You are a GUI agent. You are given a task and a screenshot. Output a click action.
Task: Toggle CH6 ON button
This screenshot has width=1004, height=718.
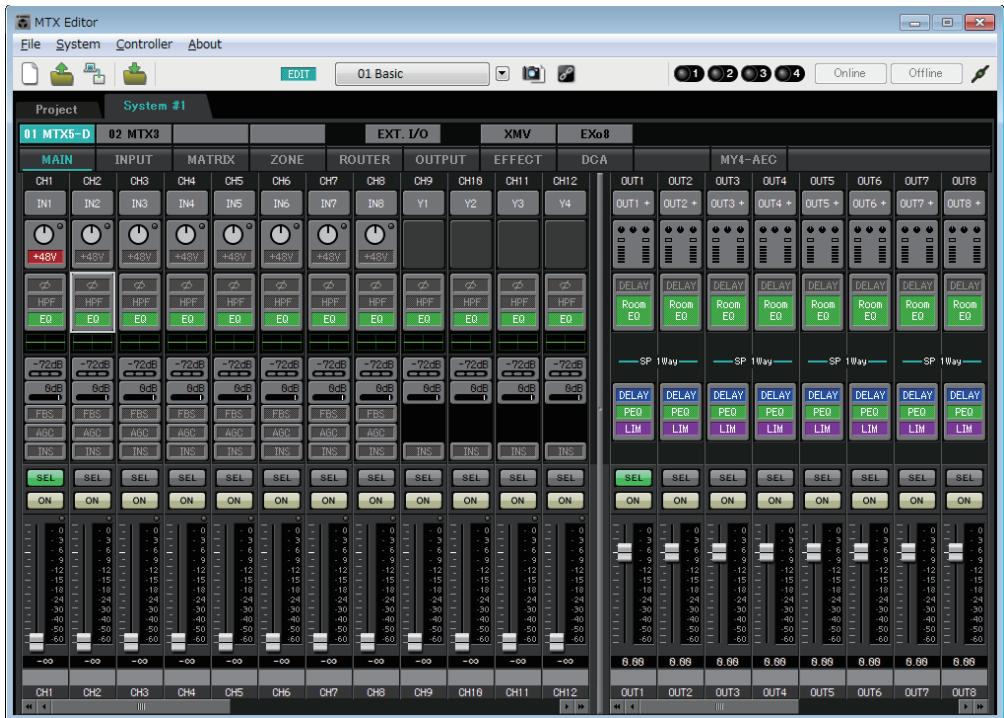(x=281, y=500)
